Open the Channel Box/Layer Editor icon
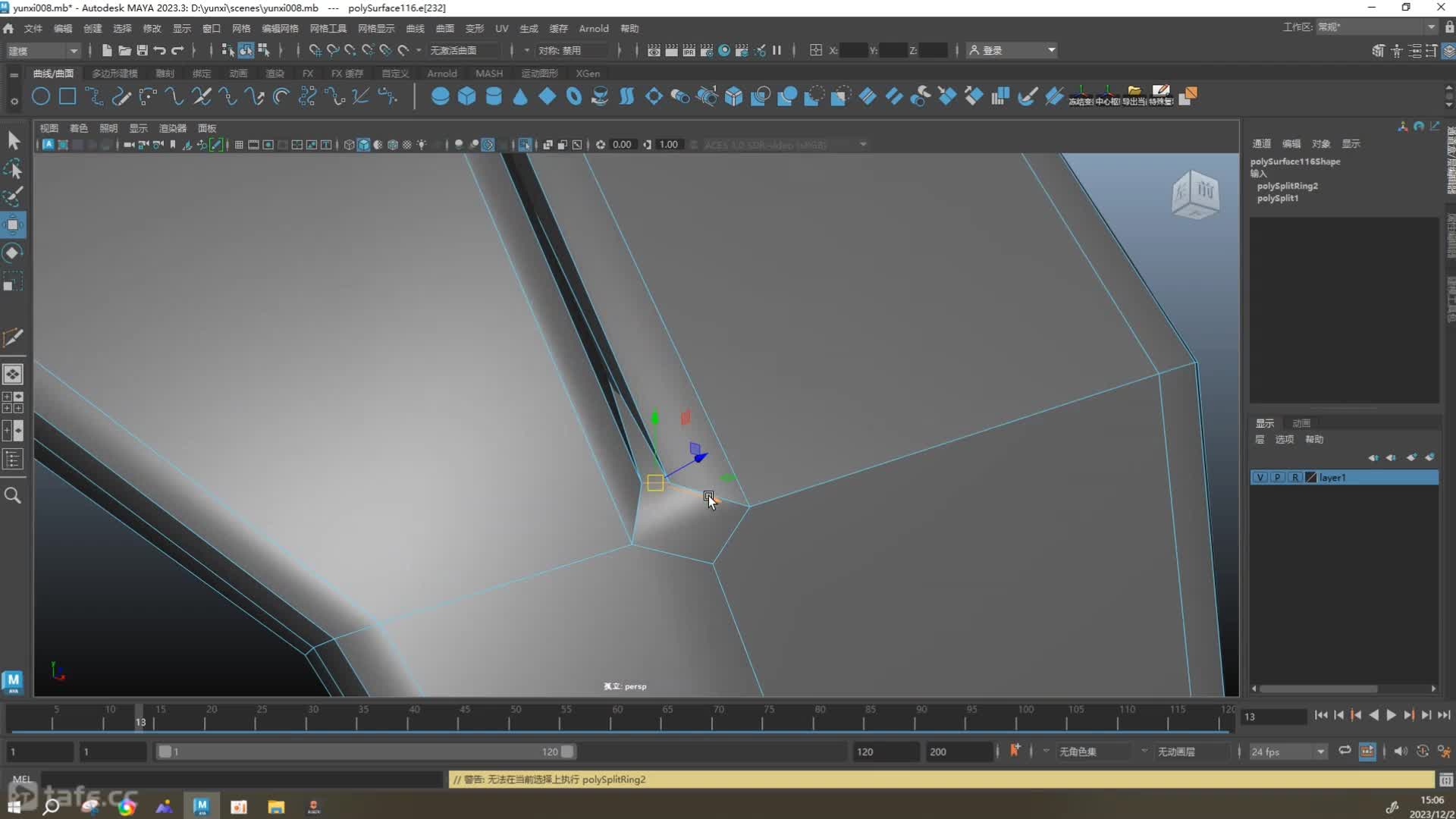This screenshot has width=1456, height=819. click(1448, 51)
